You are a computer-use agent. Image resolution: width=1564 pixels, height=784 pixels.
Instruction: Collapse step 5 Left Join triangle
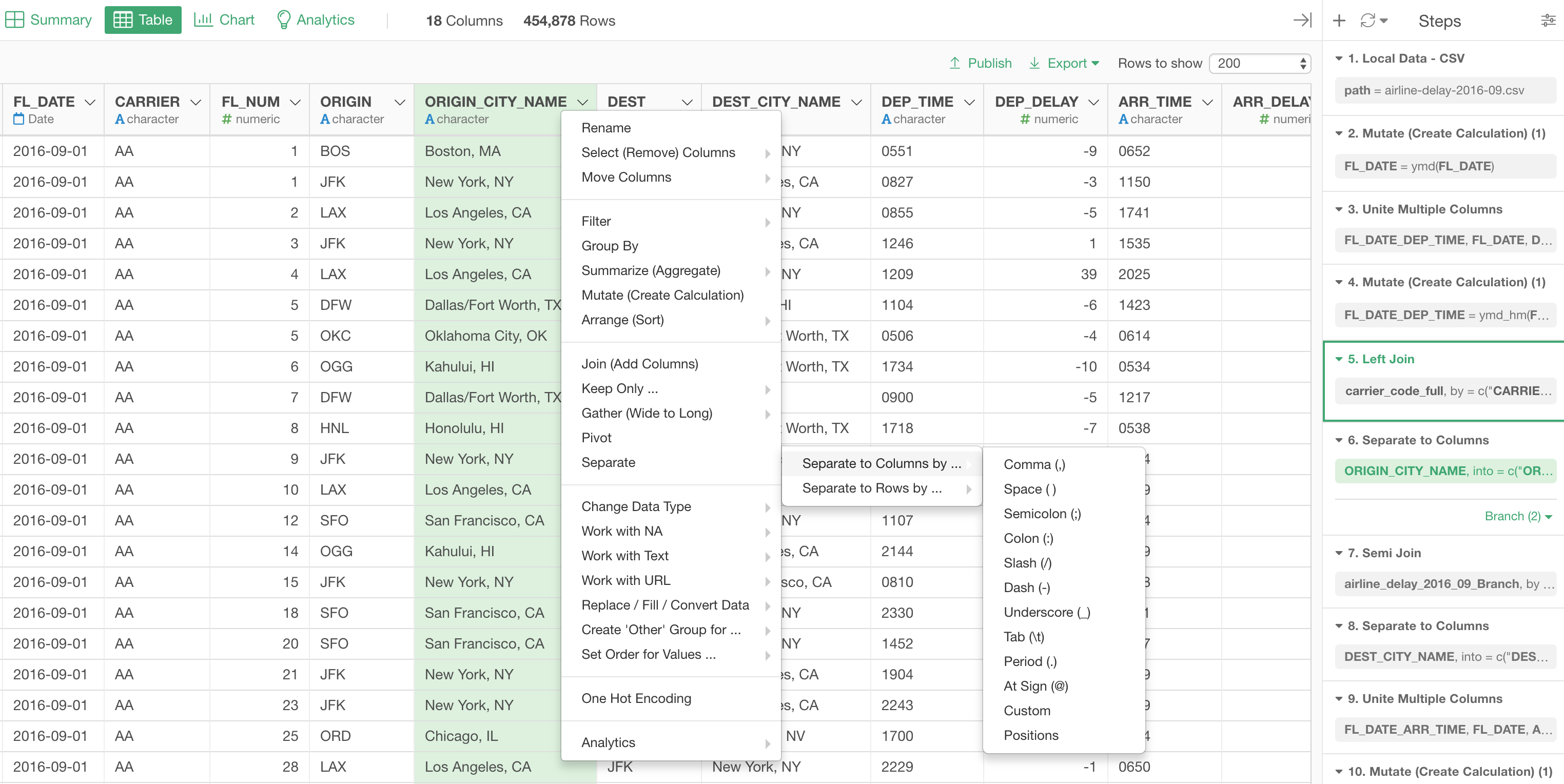click(1339, 359)
